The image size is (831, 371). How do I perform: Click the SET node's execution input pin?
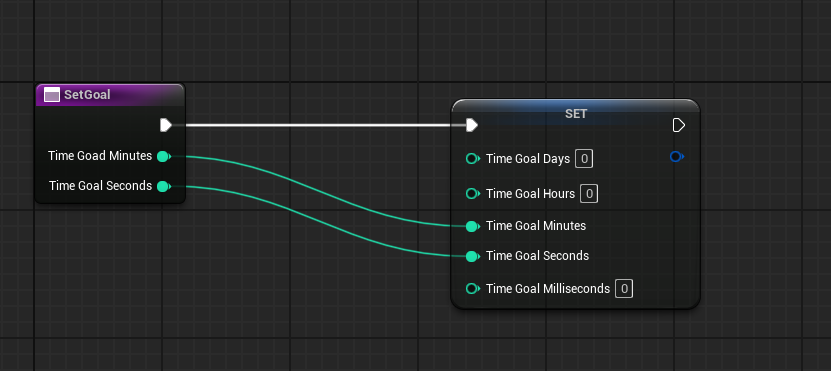[472, 125]
